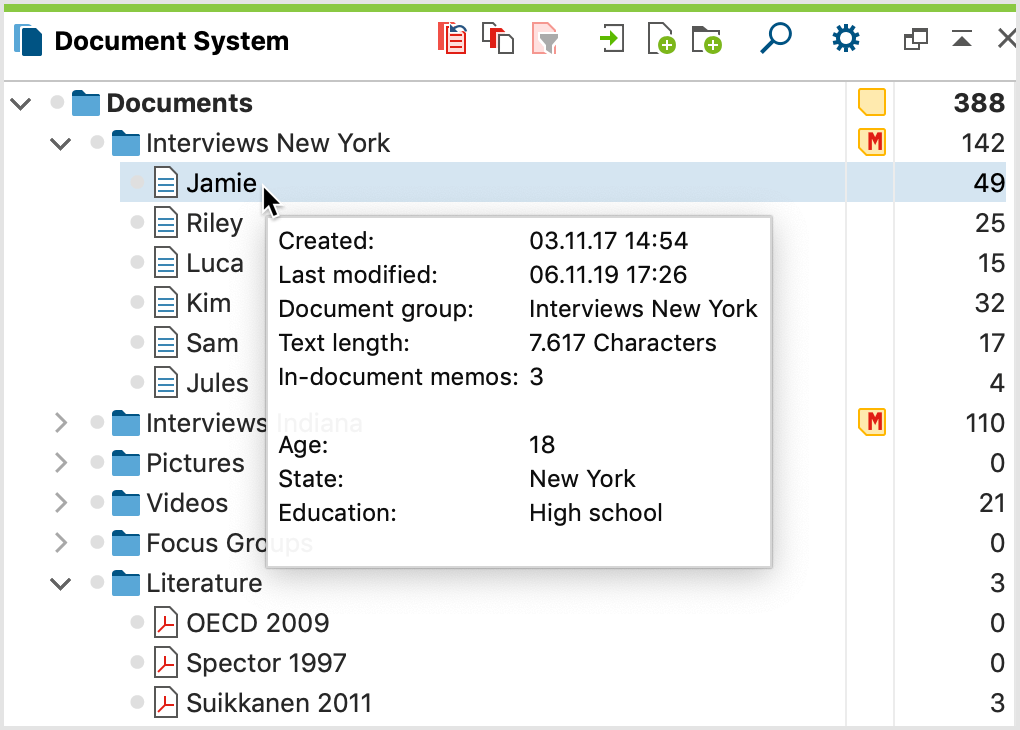This screenshot has height=730, width=1020.
Task: Click the Spector 1997 PDF icon
Action: click(166, 662)
